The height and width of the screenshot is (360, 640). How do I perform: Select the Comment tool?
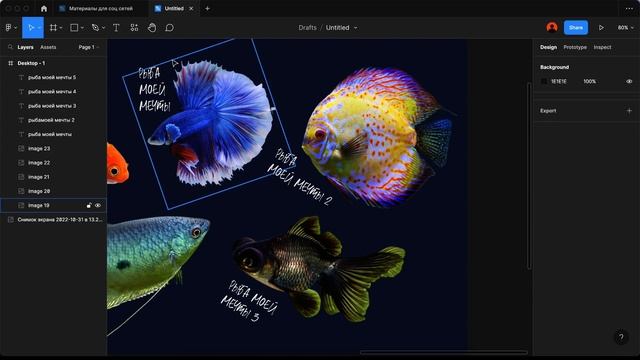click(169, 28)
